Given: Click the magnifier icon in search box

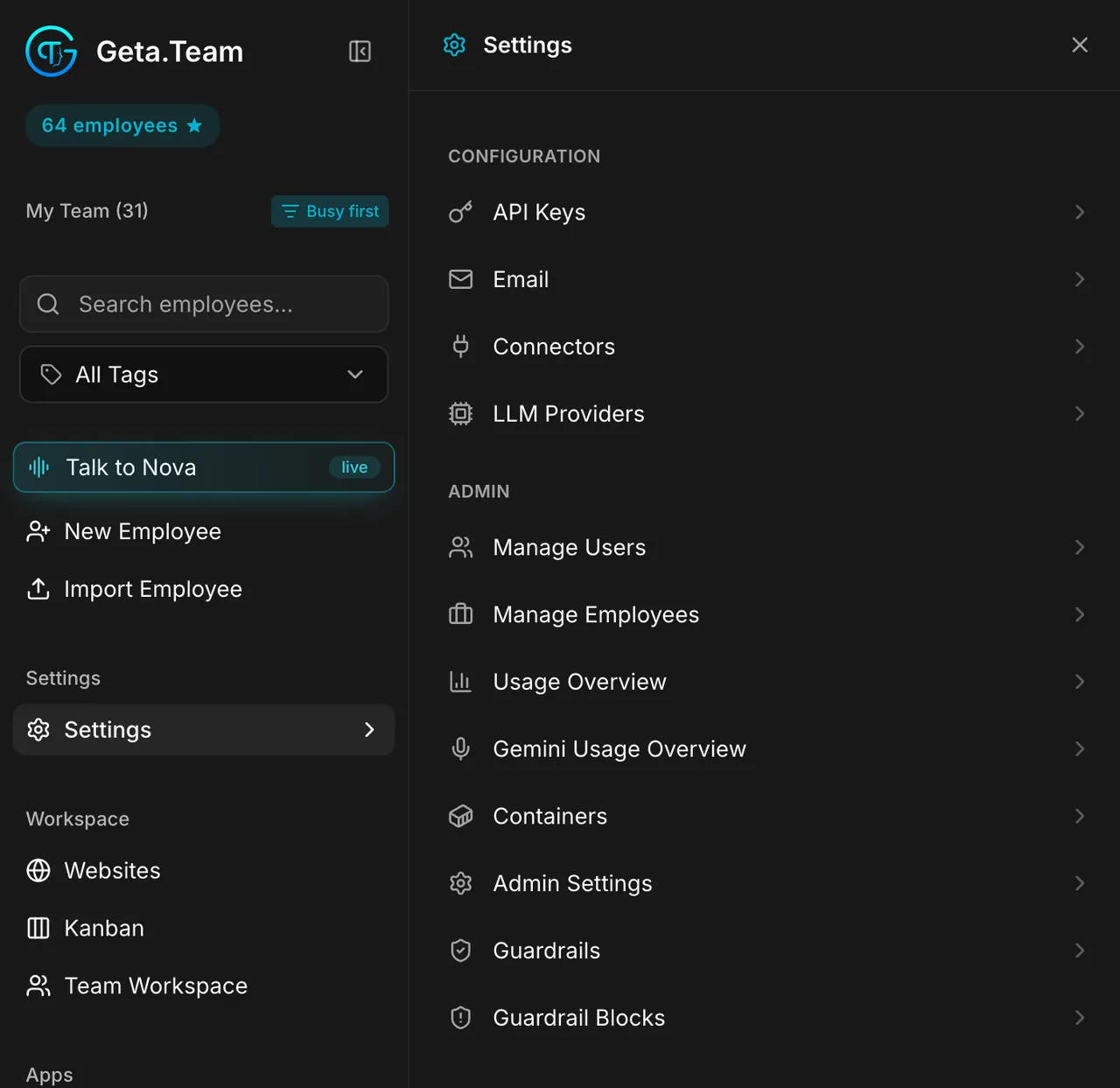Looking at the screenshot, I should pyautogui.click(x=48, y=304).
